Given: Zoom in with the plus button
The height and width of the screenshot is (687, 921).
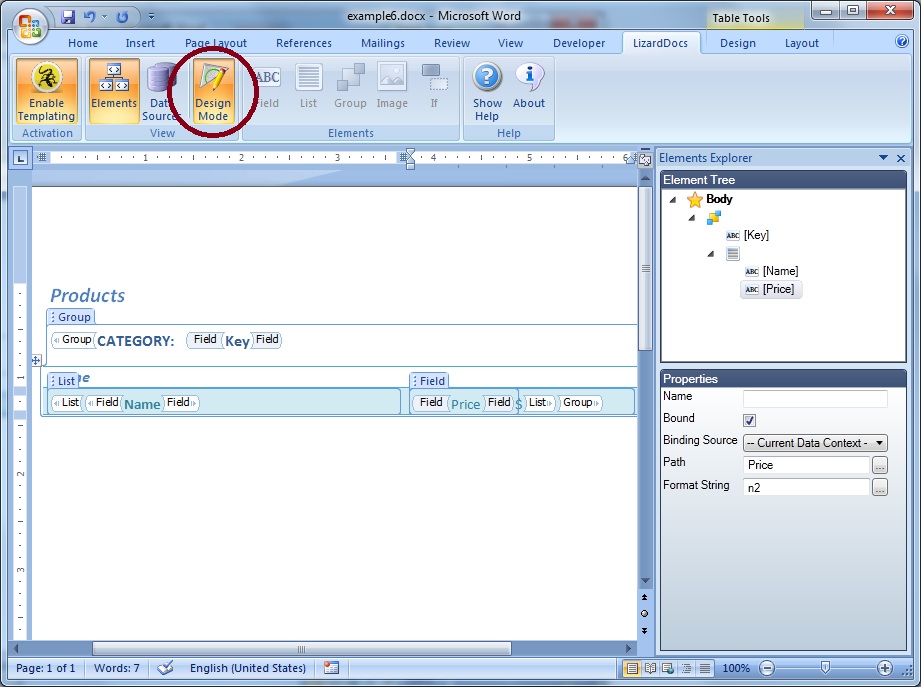Looking at the screenshot, I should click(x=885, y=668).
